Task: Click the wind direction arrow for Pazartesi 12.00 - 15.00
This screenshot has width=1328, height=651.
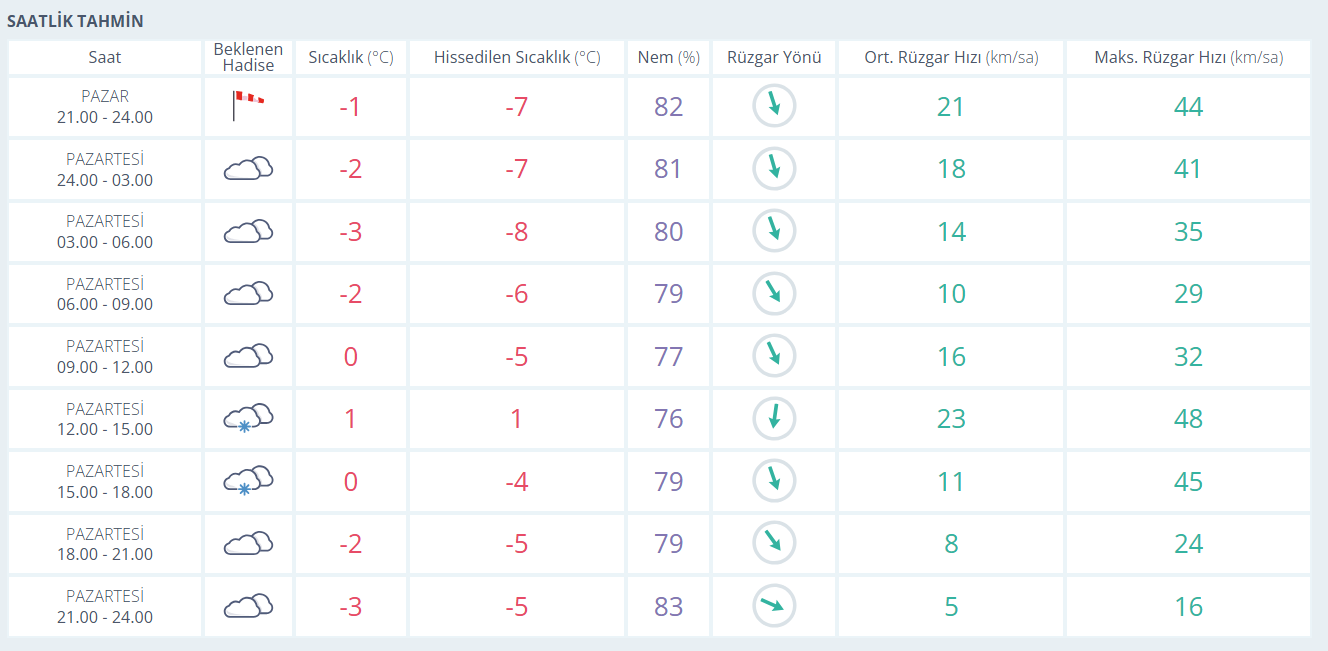Action: click(x=773, y=418)
